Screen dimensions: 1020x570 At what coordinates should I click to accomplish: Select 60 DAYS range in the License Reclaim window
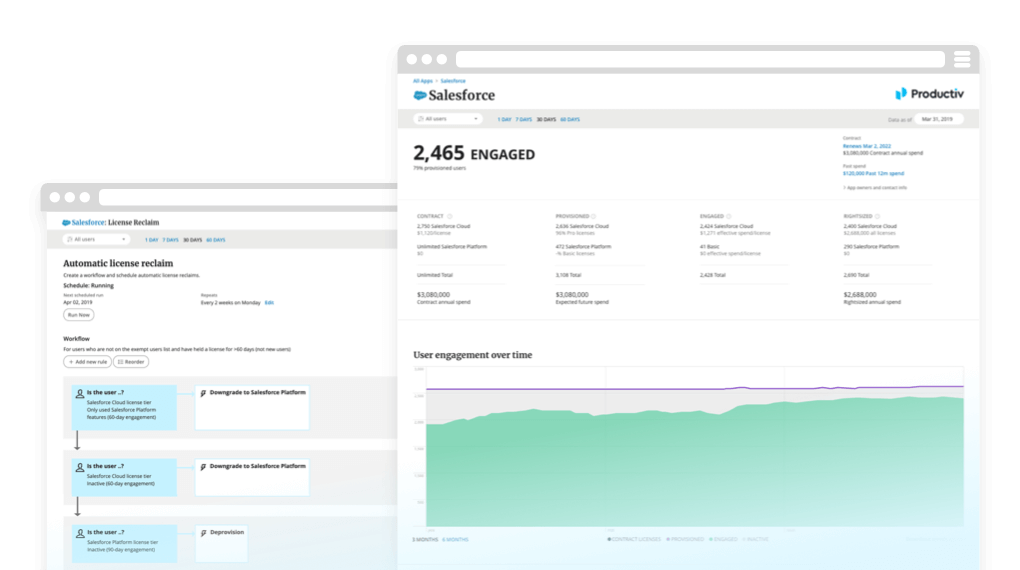click(x=216, y=240)
